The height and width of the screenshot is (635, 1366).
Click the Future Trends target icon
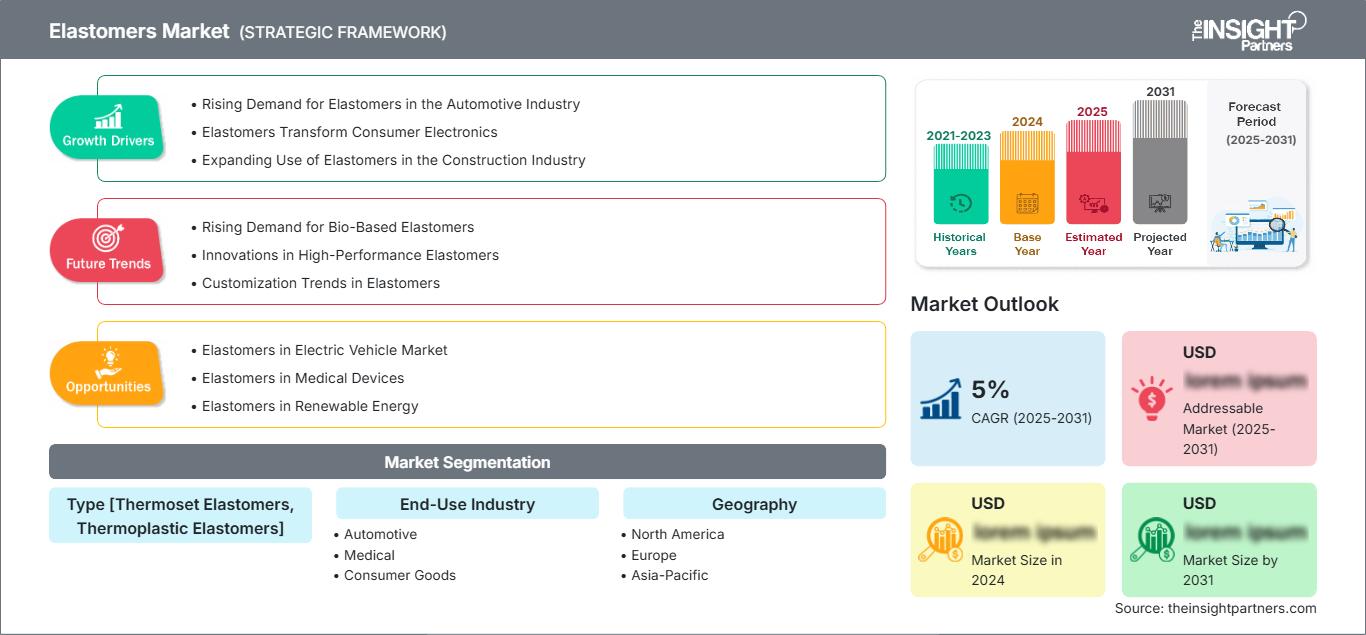point(107,238)
